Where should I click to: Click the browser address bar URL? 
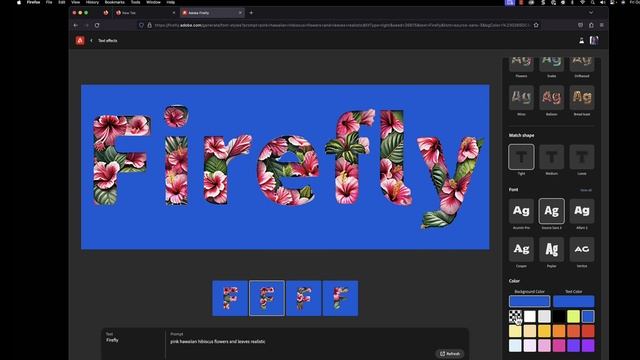coord(342,25)
